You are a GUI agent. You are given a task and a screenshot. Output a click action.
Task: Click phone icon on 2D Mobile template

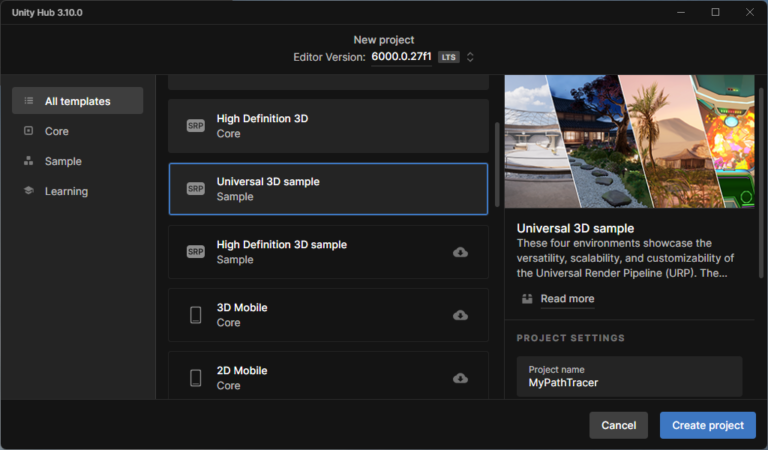coord(196,378)
